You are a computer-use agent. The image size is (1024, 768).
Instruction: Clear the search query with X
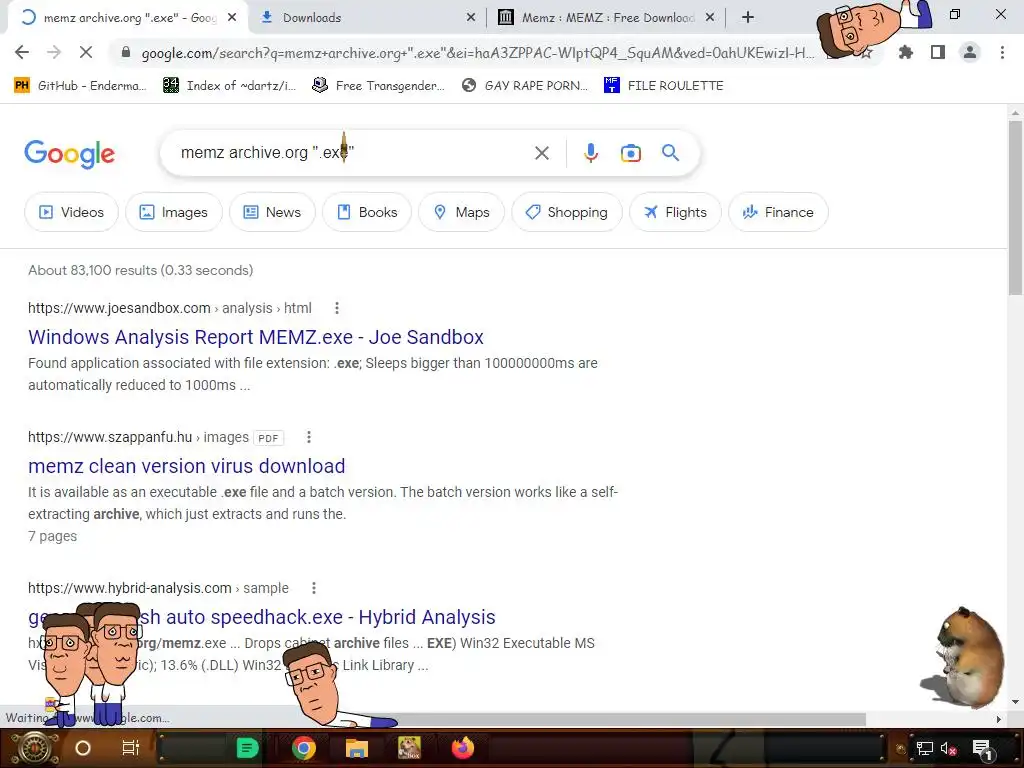click(x=541, y=153)
